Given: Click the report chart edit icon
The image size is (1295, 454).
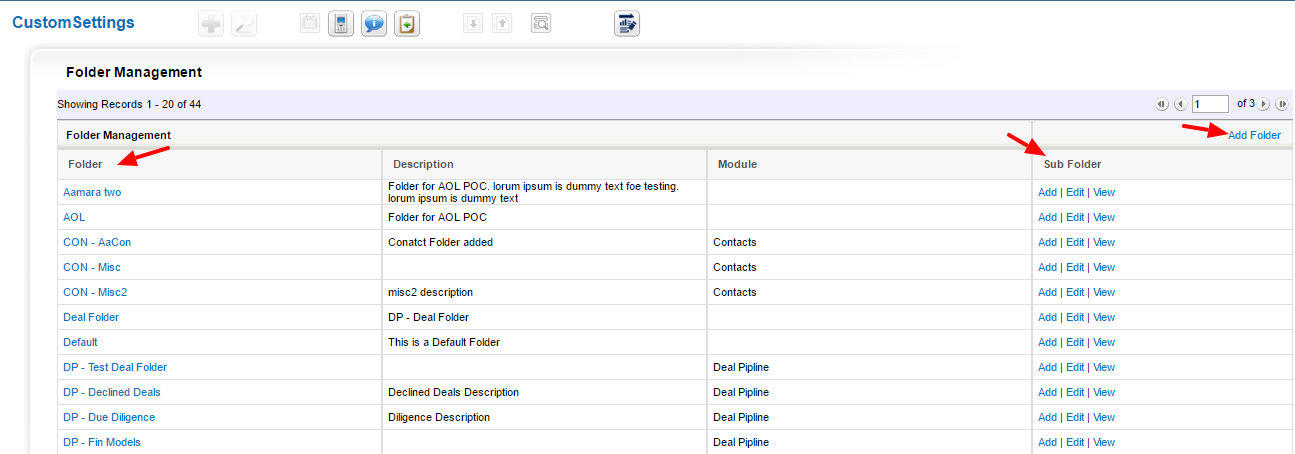Looking at the screenshot, I should click(627, 24).
